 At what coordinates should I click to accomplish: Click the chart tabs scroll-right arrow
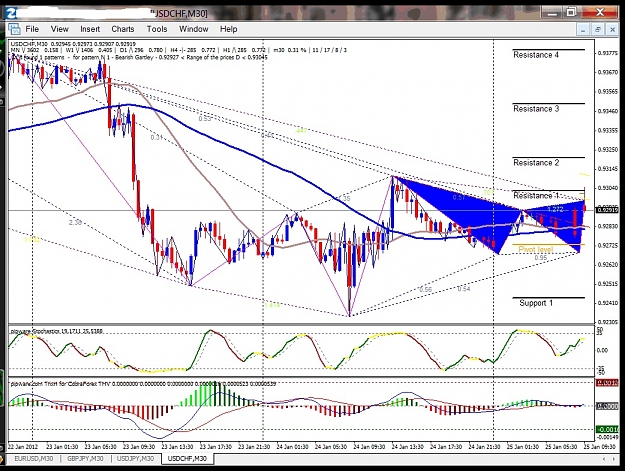pos(614,459)
